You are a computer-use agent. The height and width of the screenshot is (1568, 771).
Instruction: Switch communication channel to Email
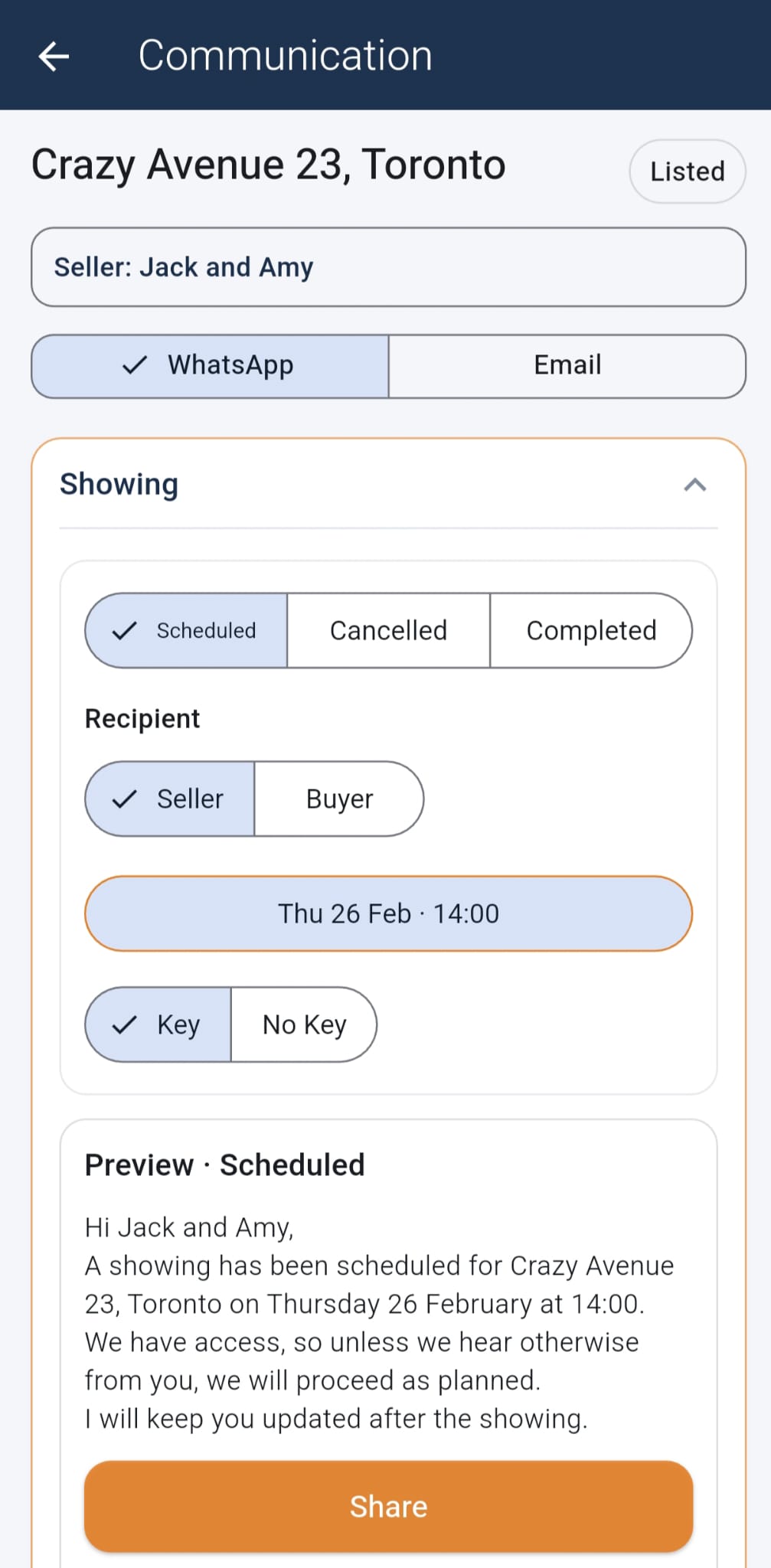pyautogui.click(x=567, y=365)
